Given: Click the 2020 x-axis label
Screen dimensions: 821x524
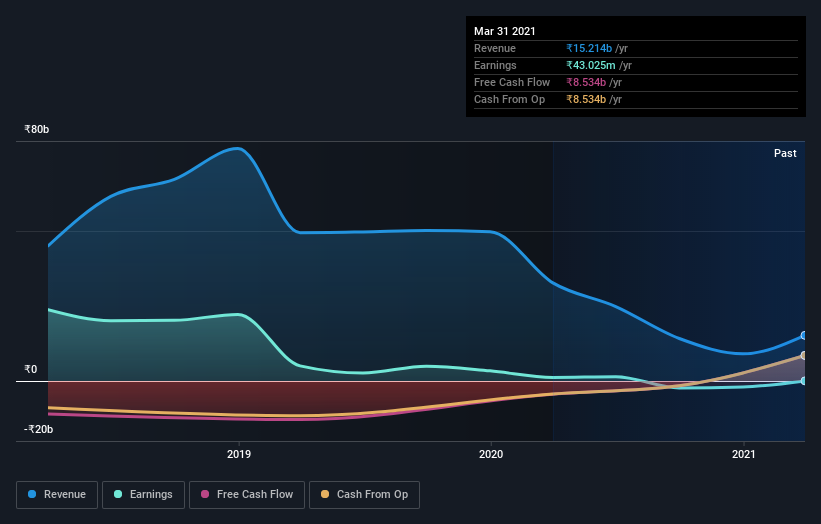Looking at the screenshot, I should click(x=491, y=454).
